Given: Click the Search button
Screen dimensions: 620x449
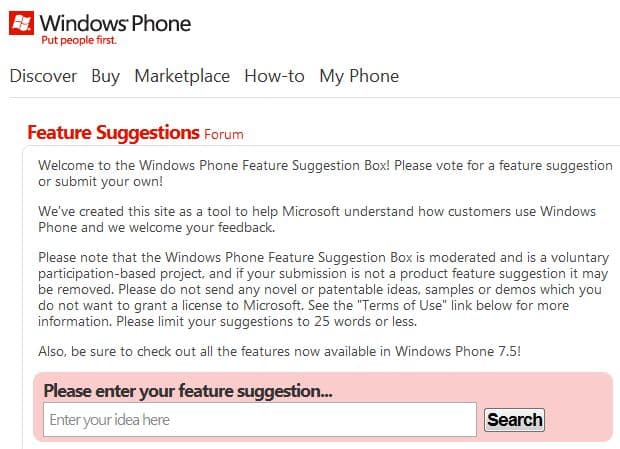Looking at the screenshot, I should [514, 420].
